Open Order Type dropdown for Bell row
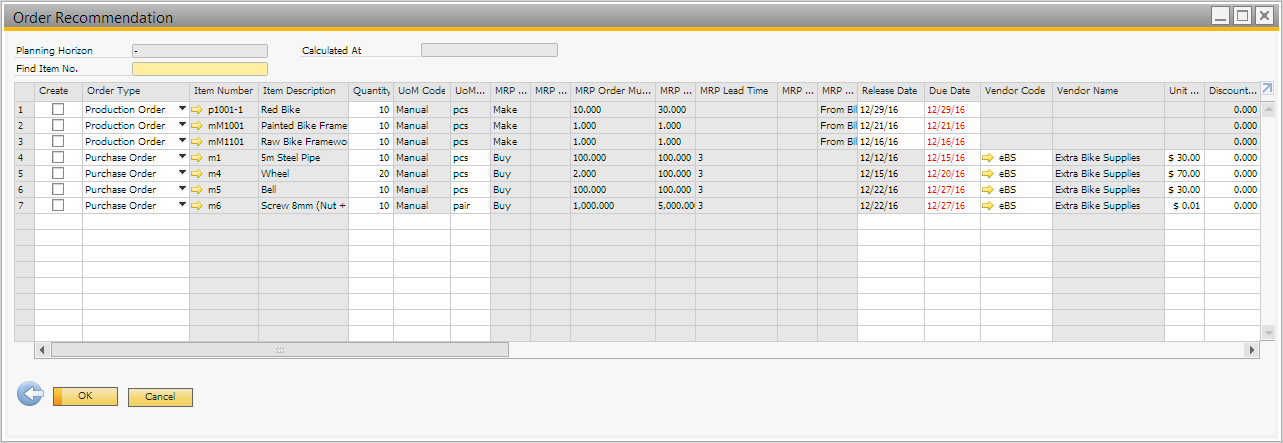Screen dimensions: 1283x443 [182, 190]
